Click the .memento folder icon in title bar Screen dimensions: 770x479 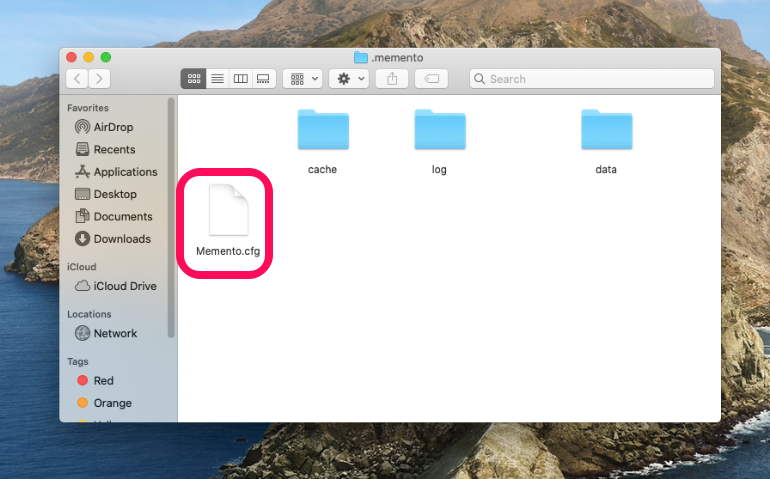coord(361,57)
